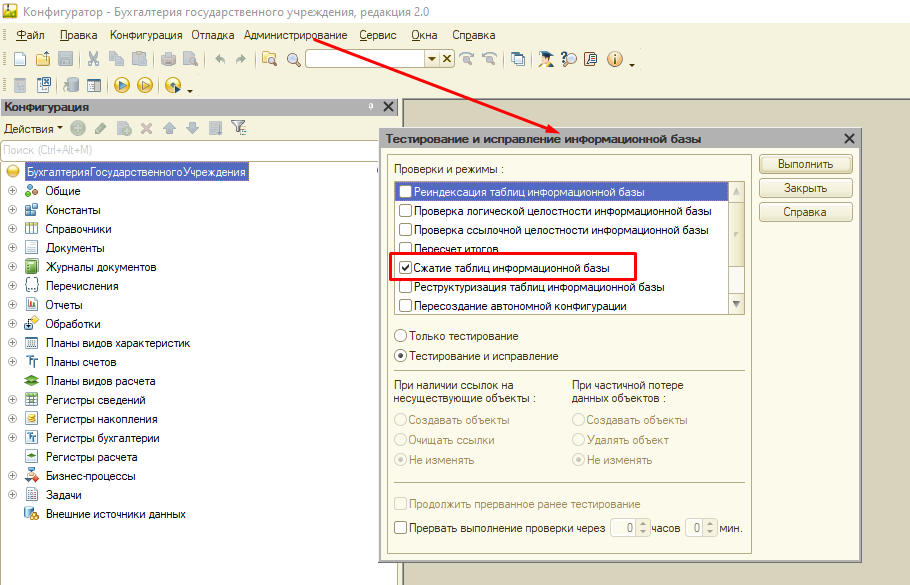This screenshot has width=910, height=585.
Task: Select Планы видов расчета tree item
Action: [x=100, y=381]
